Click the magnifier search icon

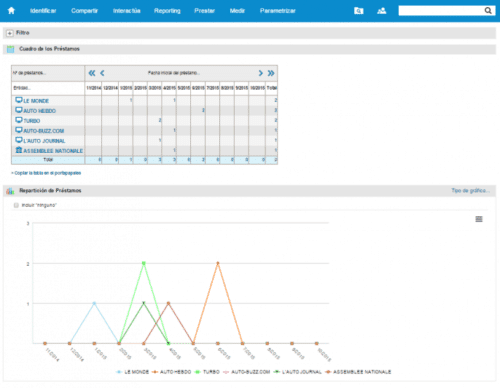(x=488, y=11)
